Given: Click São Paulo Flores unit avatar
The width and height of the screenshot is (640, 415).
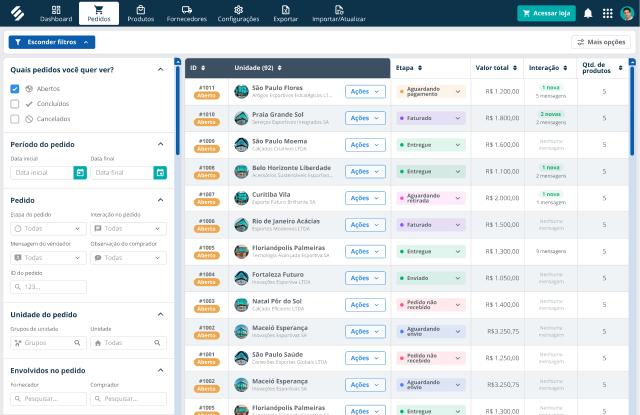Looking at the screenshot, I should (x=241, y=91).
